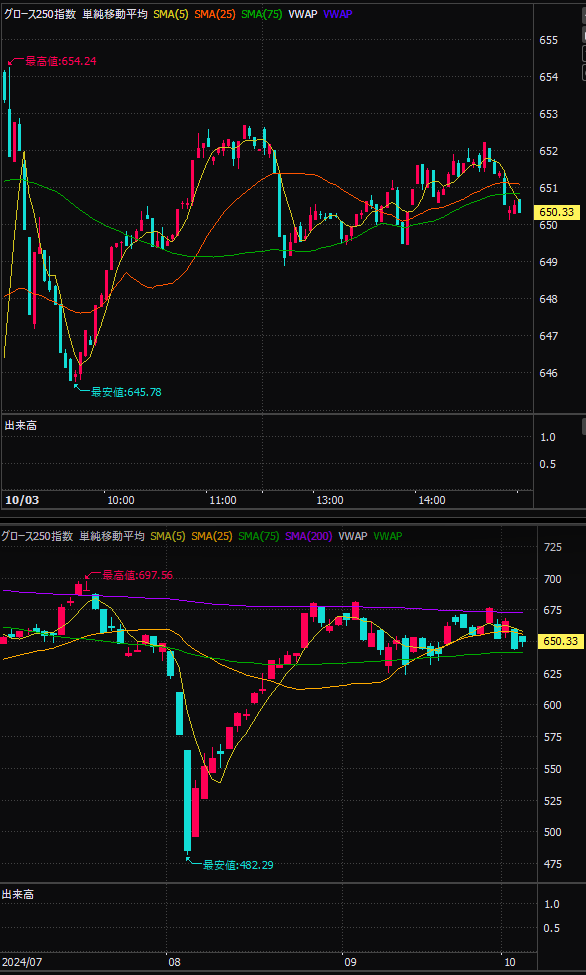Click the 650.33 price tag on the intraday chart
586x975 pixels.
(557, 213)
